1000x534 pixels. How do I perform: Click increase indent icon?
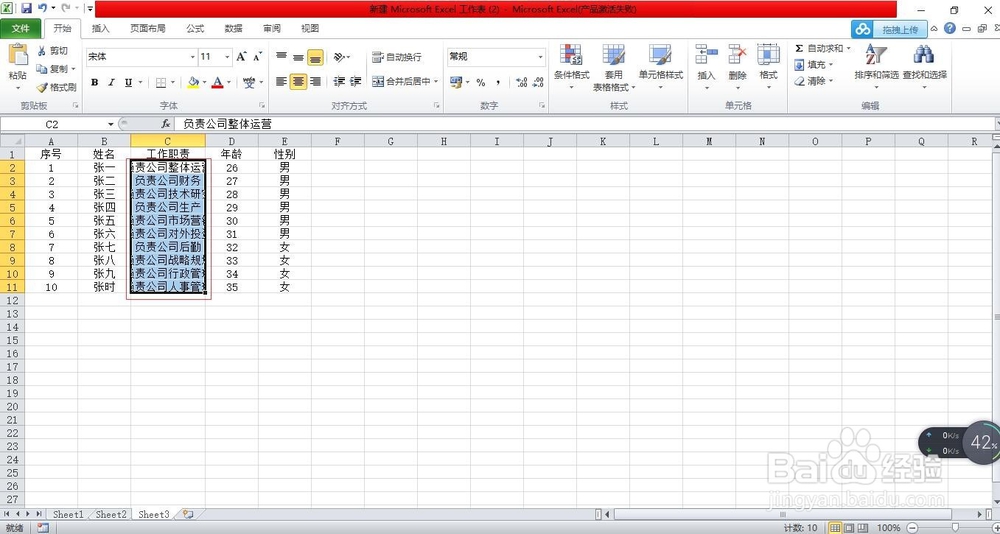pos(356,82)
